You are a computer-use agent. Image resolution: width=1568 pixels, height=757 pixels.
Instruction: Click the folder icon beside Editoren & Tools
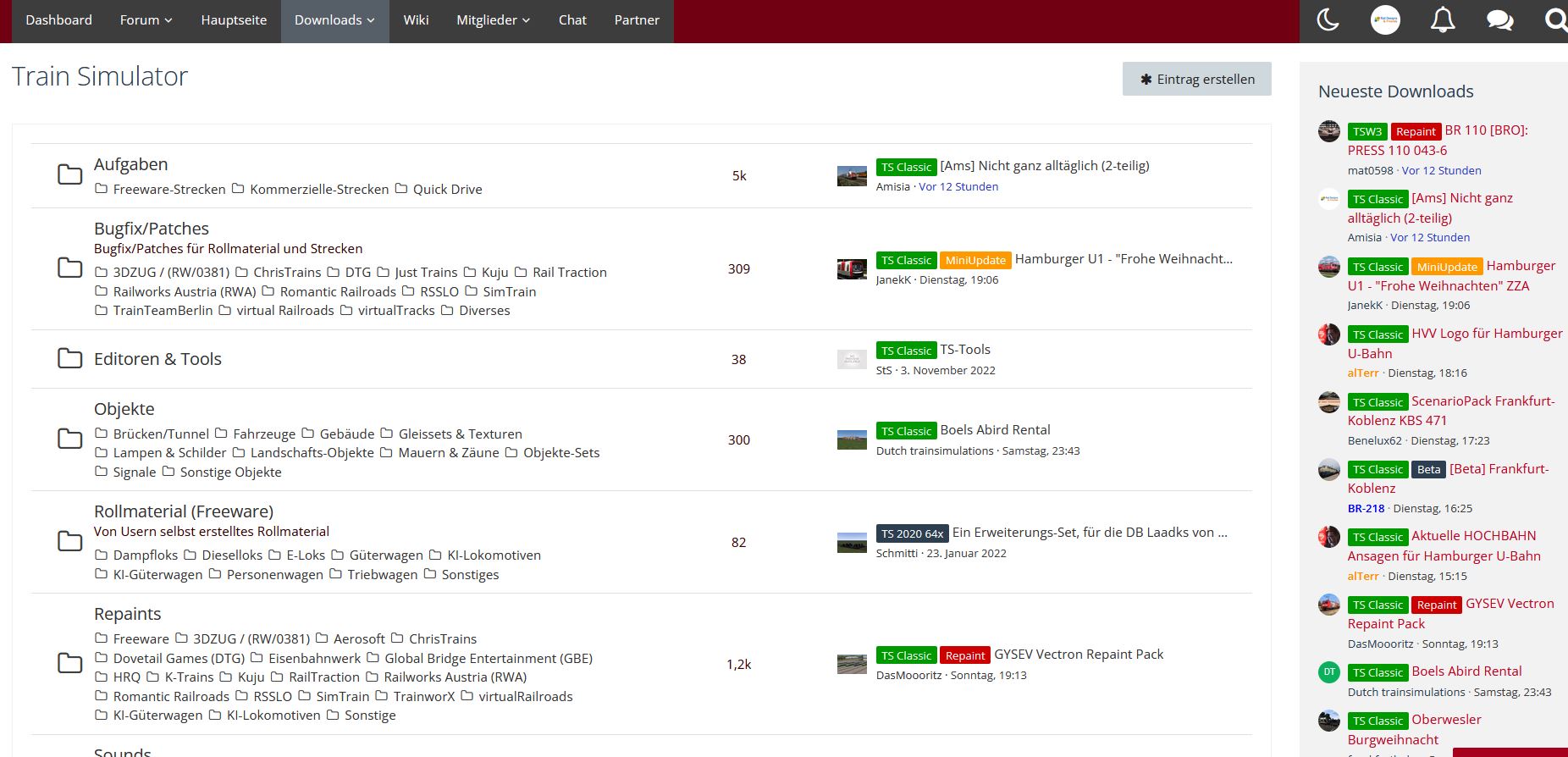point(69,359)
